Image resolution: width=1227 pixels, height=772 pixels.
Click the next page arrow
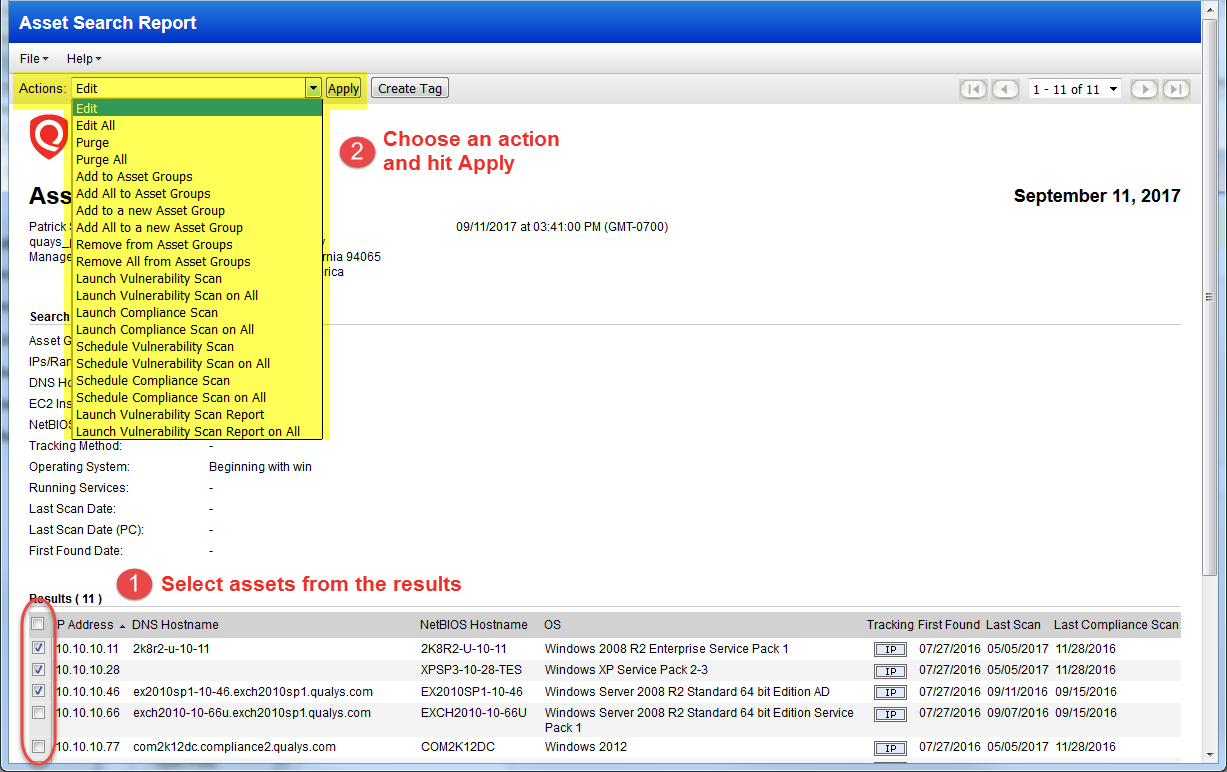(x=1143, y=89)
